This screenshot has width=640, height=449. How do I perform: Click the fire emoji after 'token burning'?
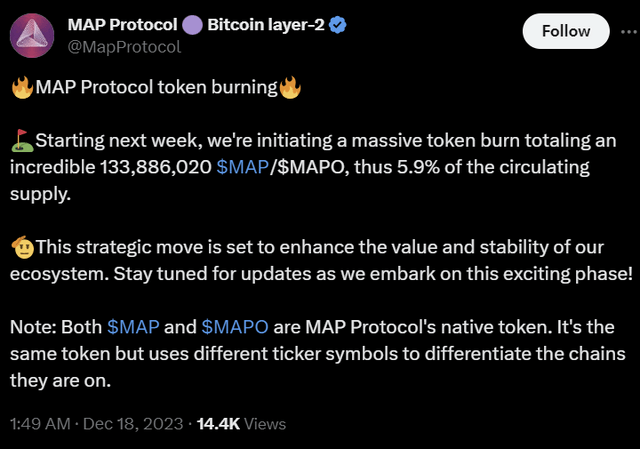point(290,87)
